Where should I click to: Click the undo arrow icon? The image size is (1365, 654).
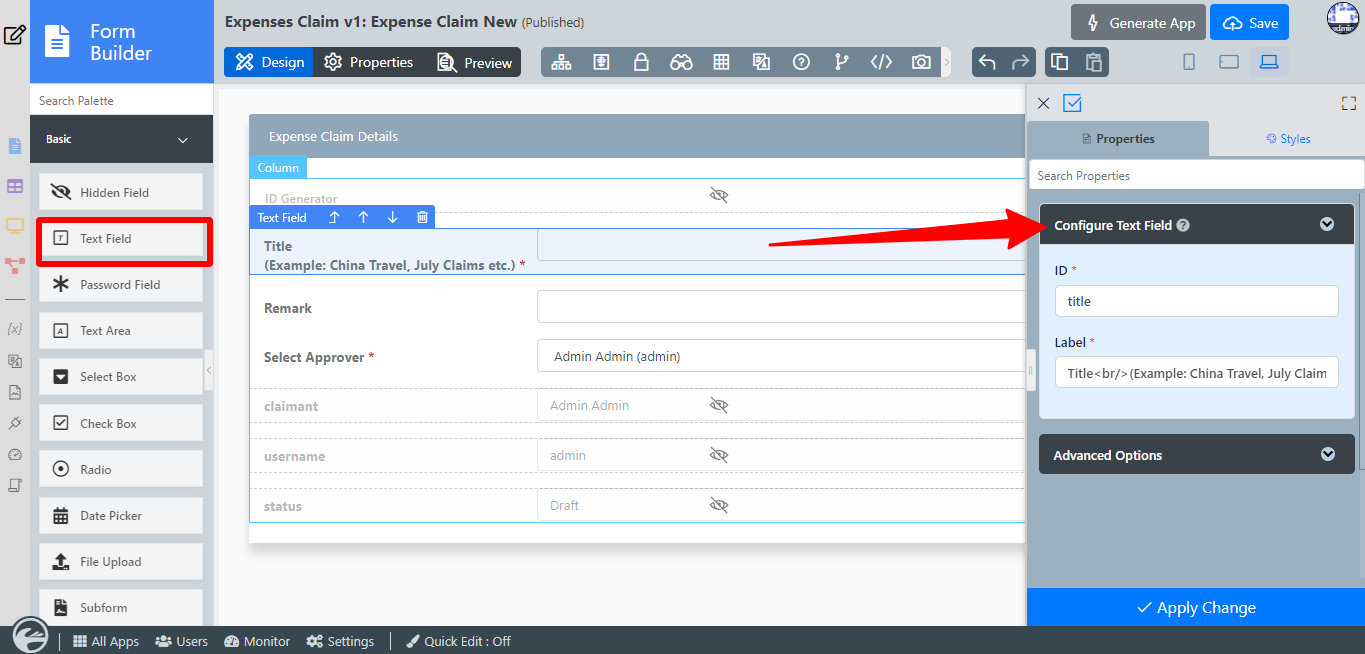987,62
